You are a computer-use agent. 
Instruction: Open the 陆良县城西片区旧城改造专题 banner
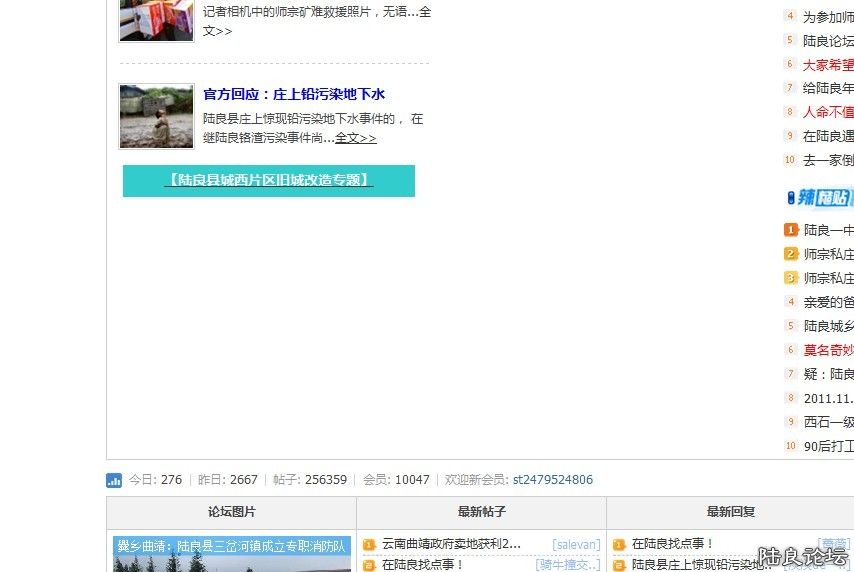tap(268, 181)
